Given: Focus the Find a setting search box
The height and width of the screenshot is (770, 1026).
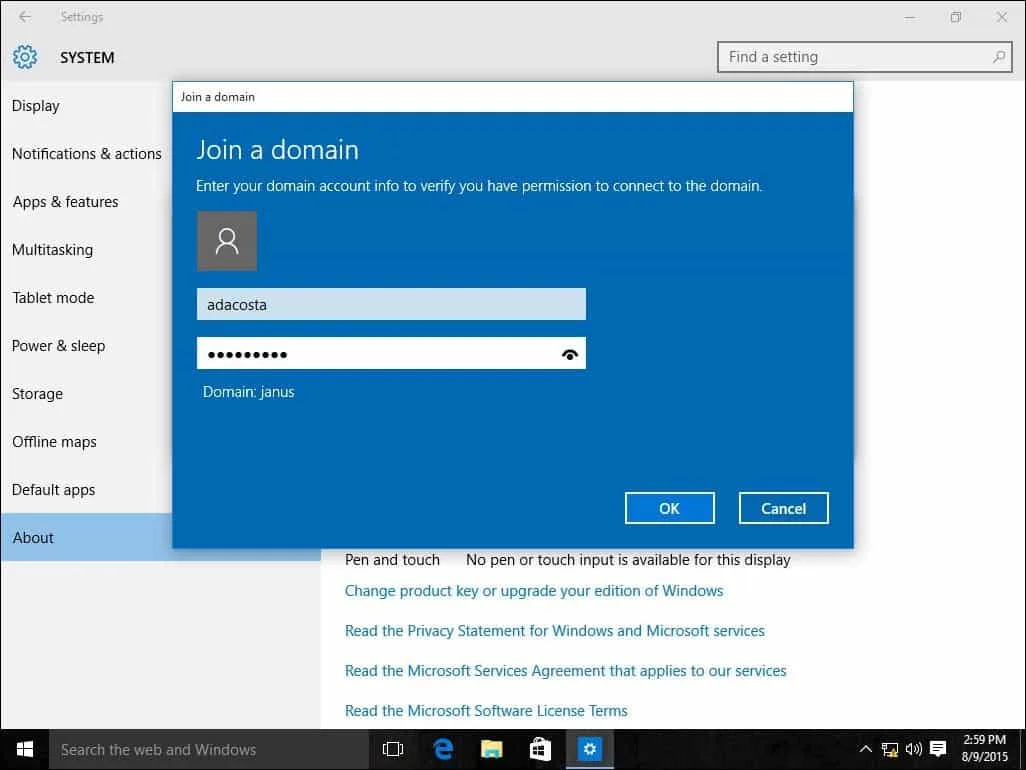Looking at the screenshot, I should coord(864,57).
